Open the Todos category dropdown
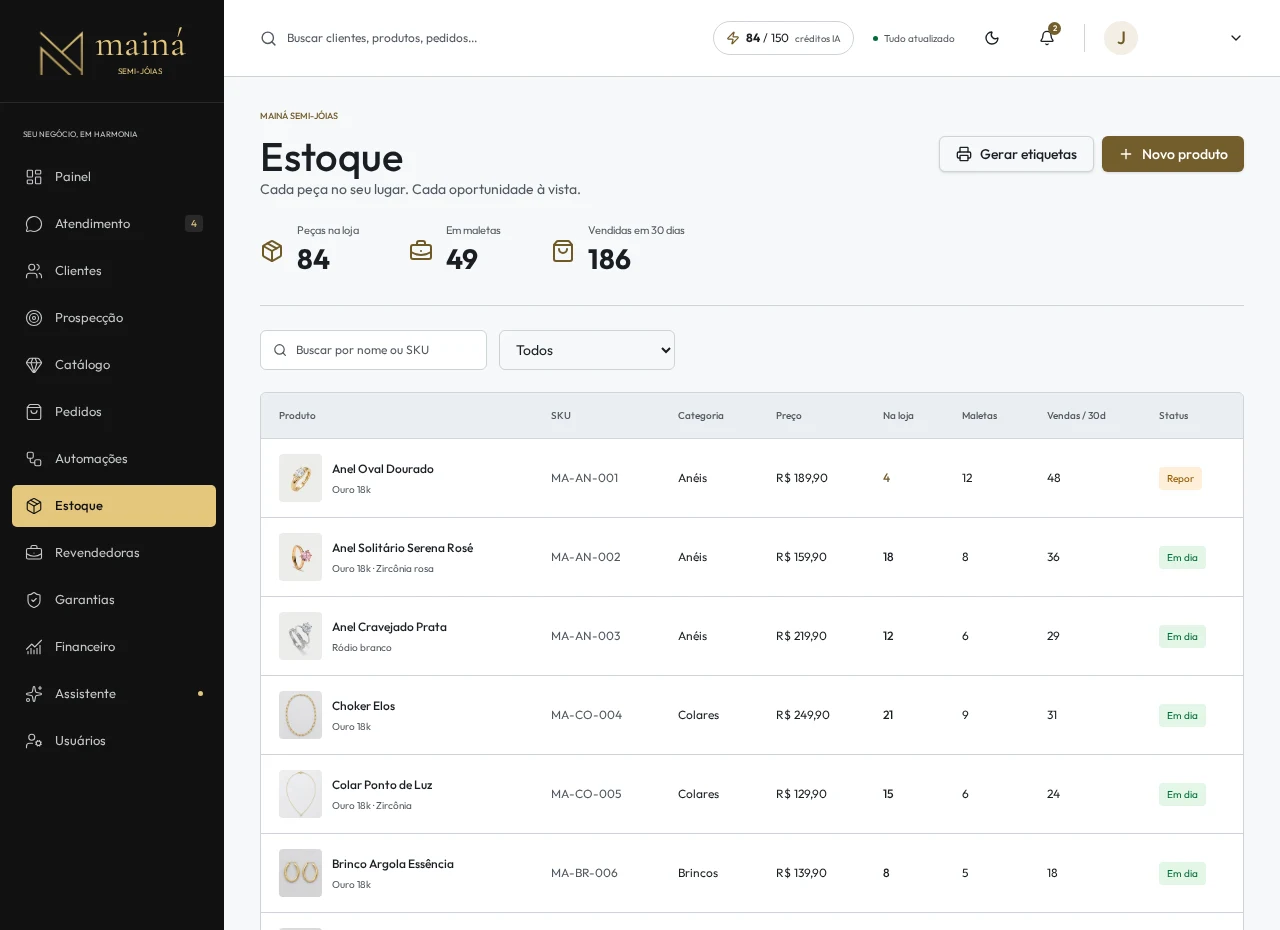1280x930 pixels. point(587,350)
